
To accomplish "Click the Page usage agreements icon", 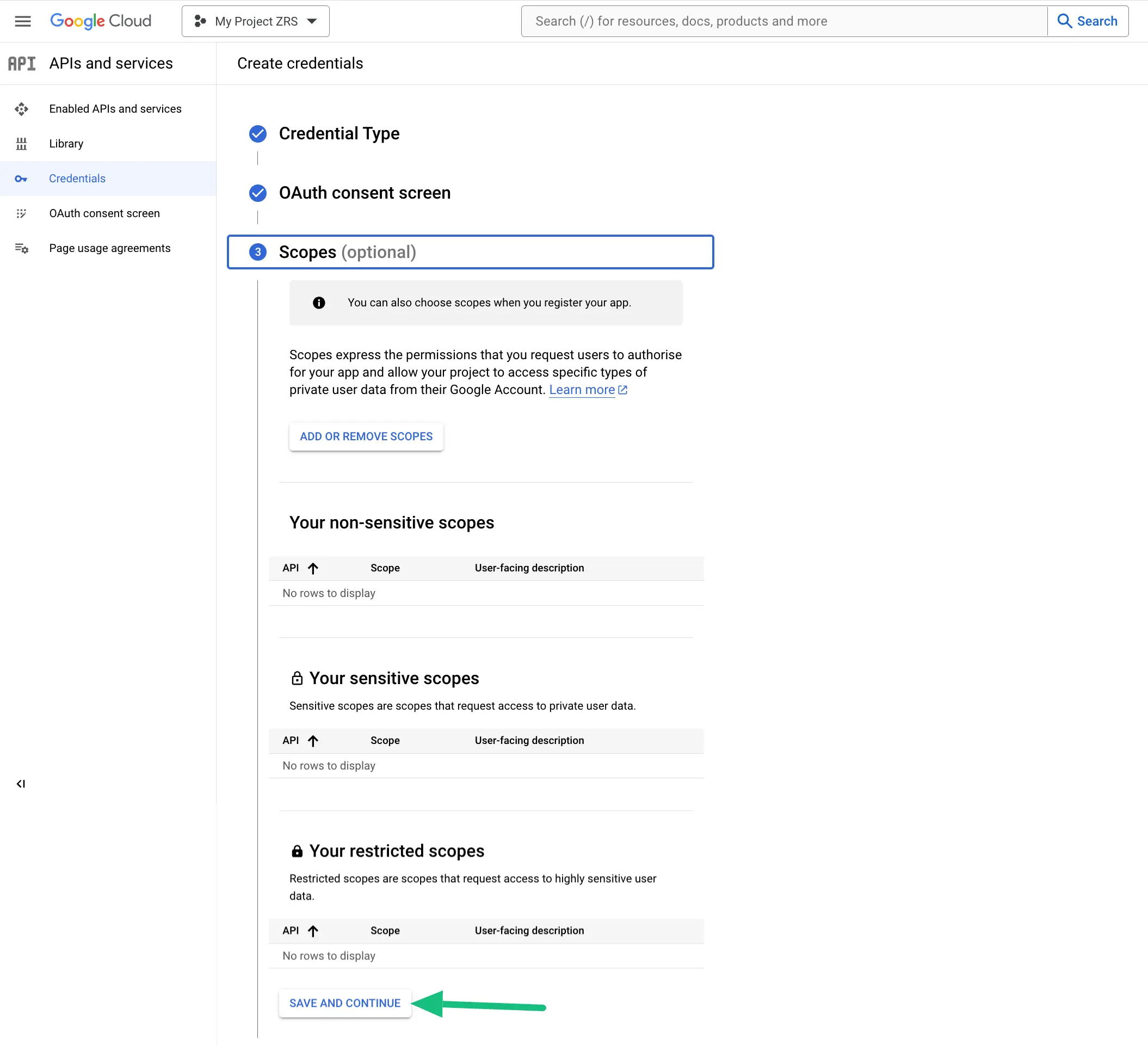I will 21,248.
